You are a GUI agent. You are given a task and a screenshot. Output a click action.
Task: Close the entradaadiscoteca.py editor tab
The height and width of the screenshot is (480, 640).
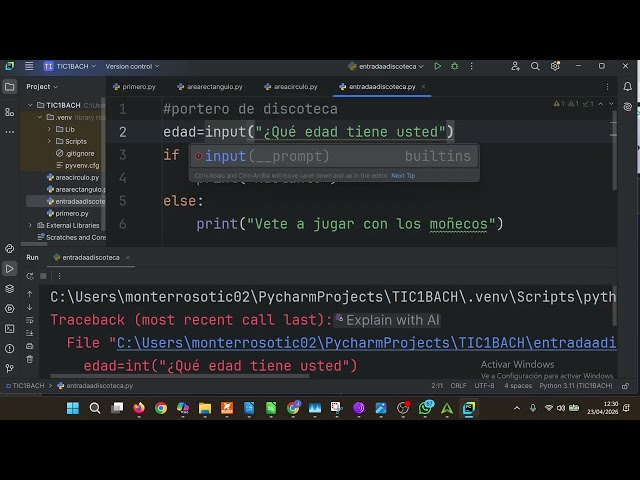coord(423,87)
